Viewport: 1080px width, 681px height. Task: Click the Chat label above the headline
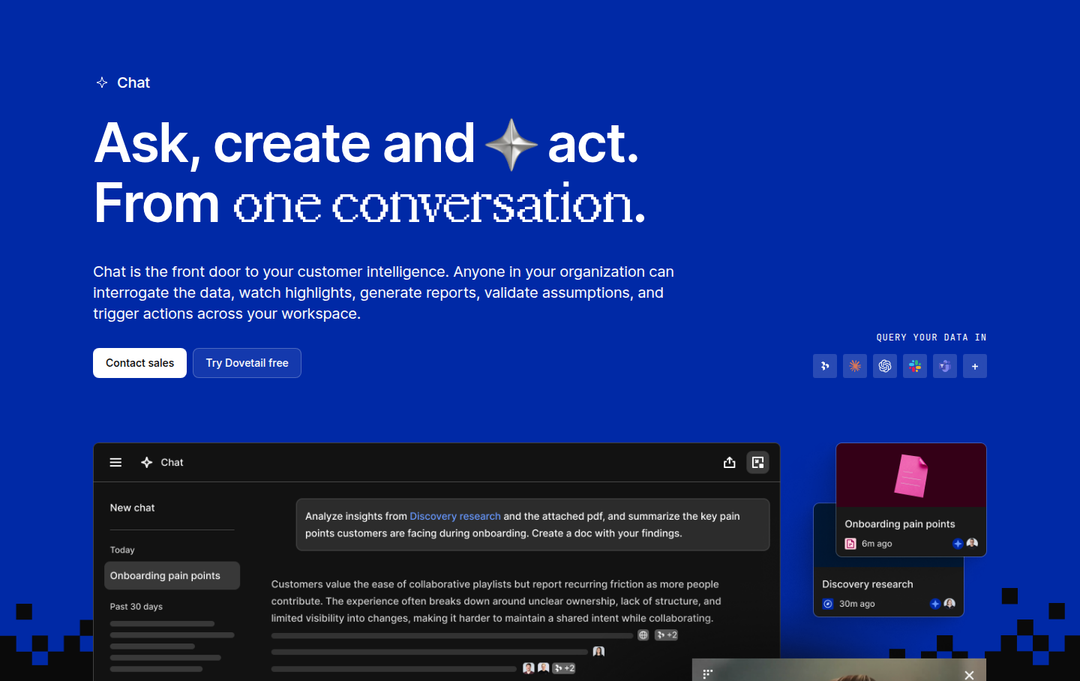[134, 83]
